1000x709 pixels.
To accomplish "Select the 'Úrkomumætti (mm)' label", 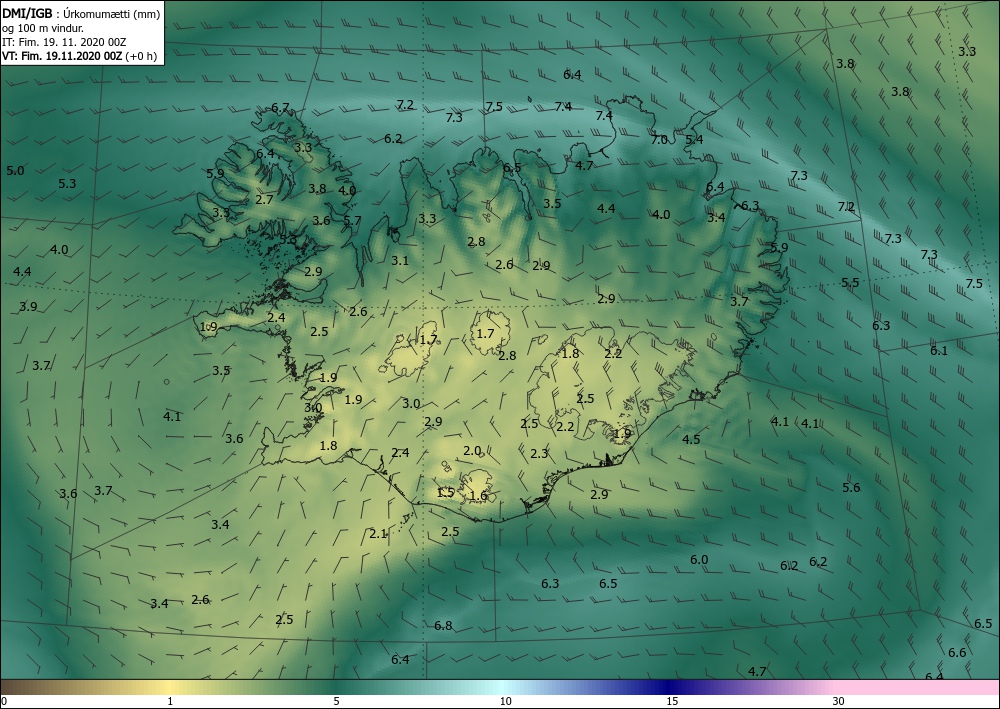I will pos(112,14).
